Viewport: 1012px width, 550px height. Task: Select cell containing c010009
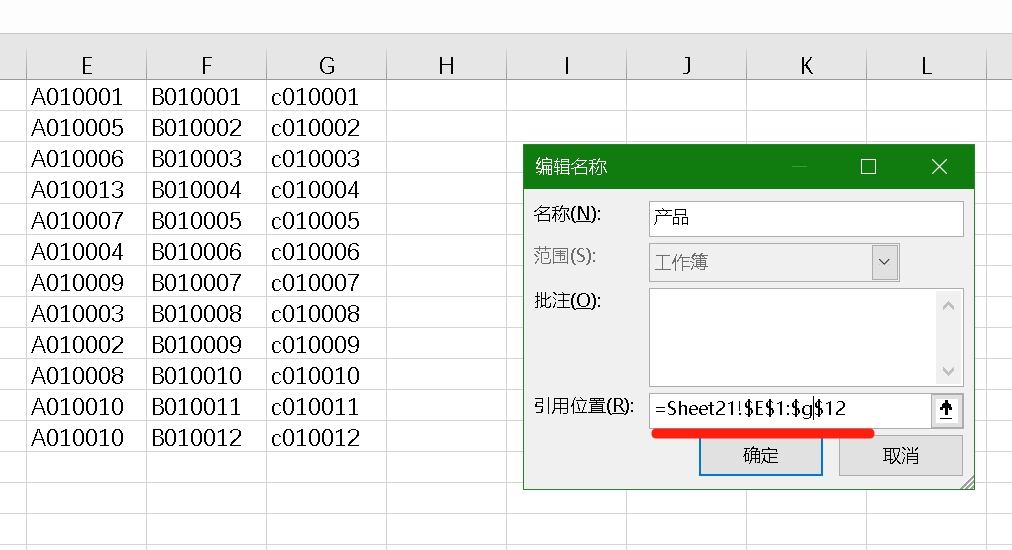(x=327, y=344)
